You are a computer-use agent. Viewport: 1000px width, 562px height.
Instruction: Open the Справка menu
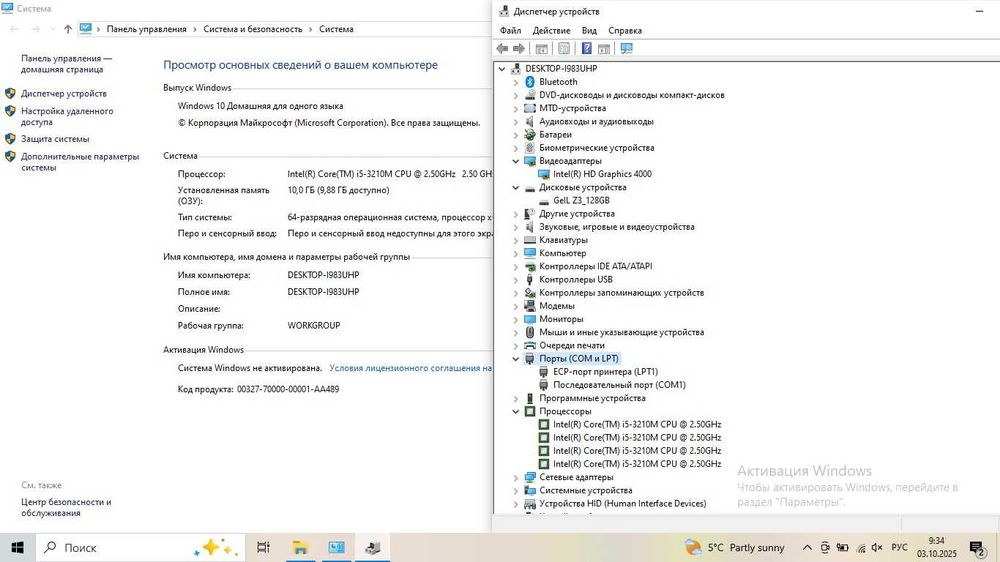pos(624,30)
